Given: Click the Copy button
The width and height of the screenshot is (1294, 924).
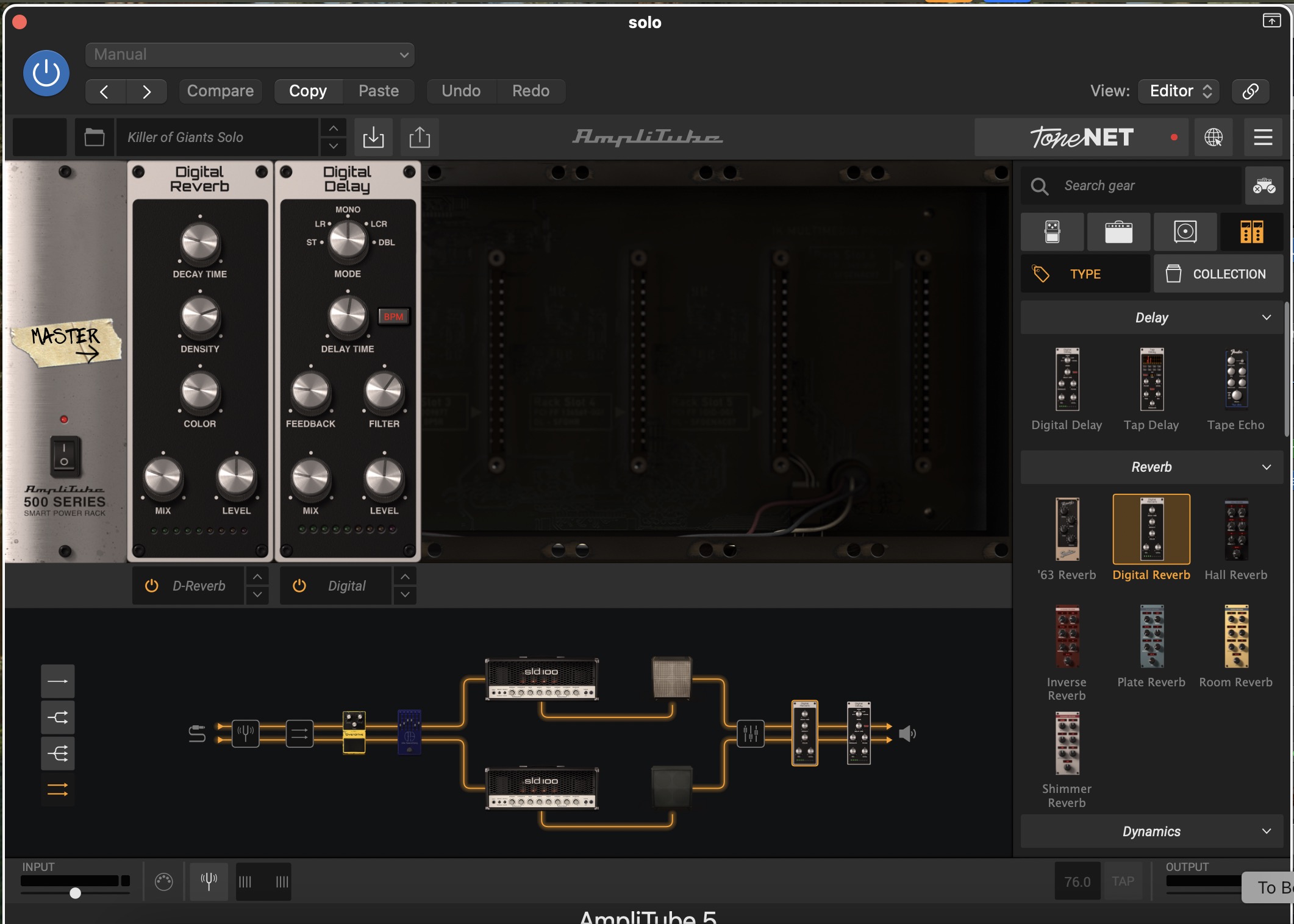Looking at the screenshot, I should point(308,91).
